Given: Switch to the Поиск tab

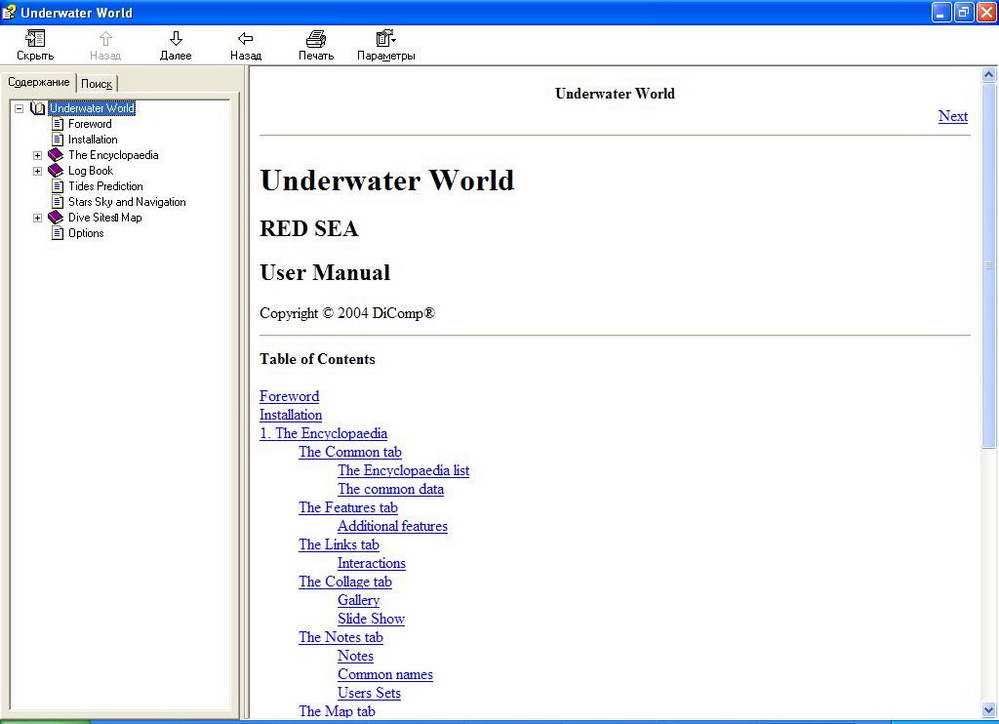Looking at the screenshot, I should click(x=97, y=83).
